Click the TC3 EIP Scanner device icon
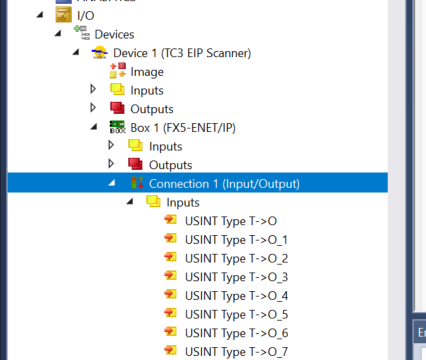The height and width of the screenshot is (360, 426). (x=99, y=53)
